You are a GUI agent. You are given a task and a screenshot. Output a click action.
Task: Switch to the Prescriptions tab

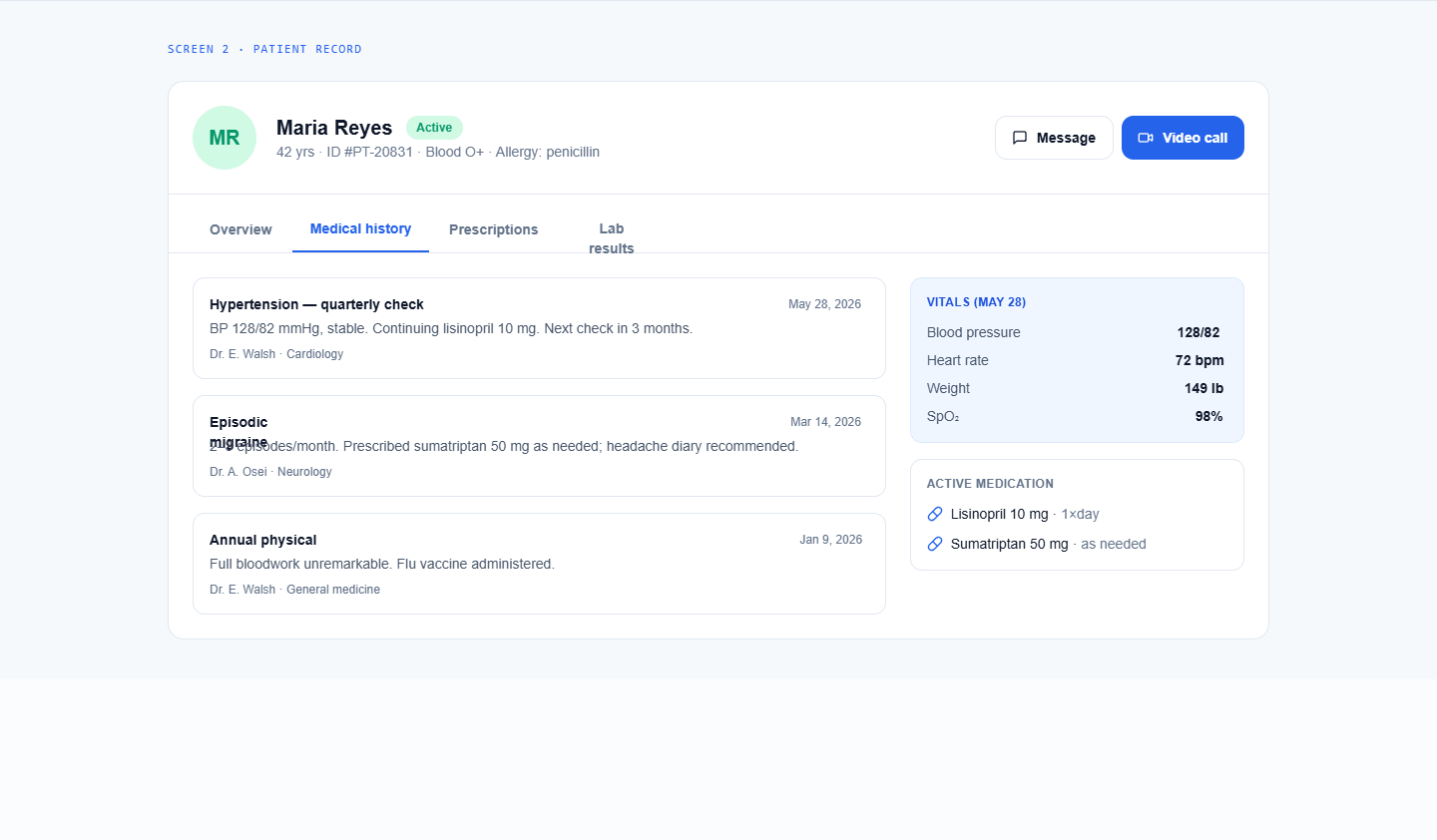click(493, 229)
